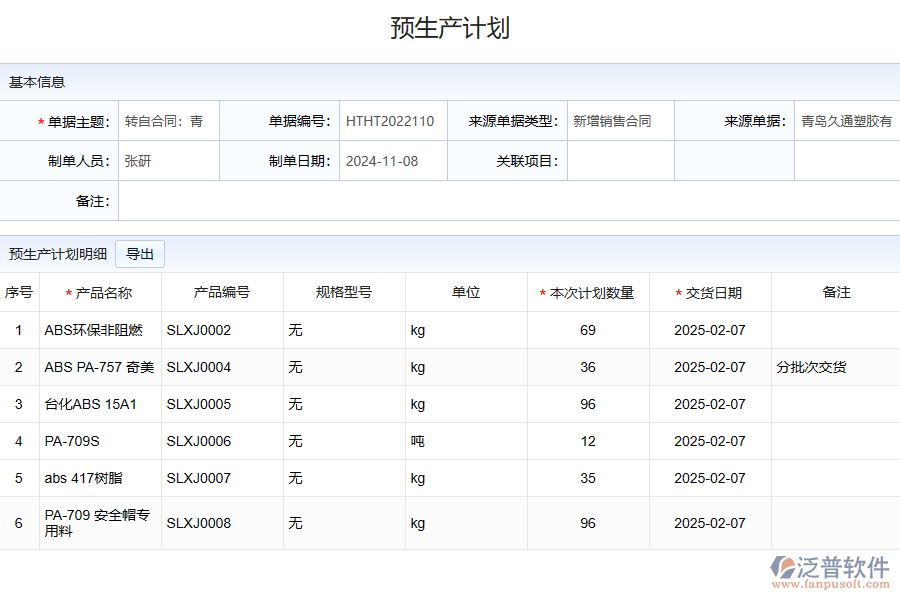This screenshot has height=600, width=900.
Task: Select the planned quantity 35 for abs 417树脂
Action: pos(588,478)
